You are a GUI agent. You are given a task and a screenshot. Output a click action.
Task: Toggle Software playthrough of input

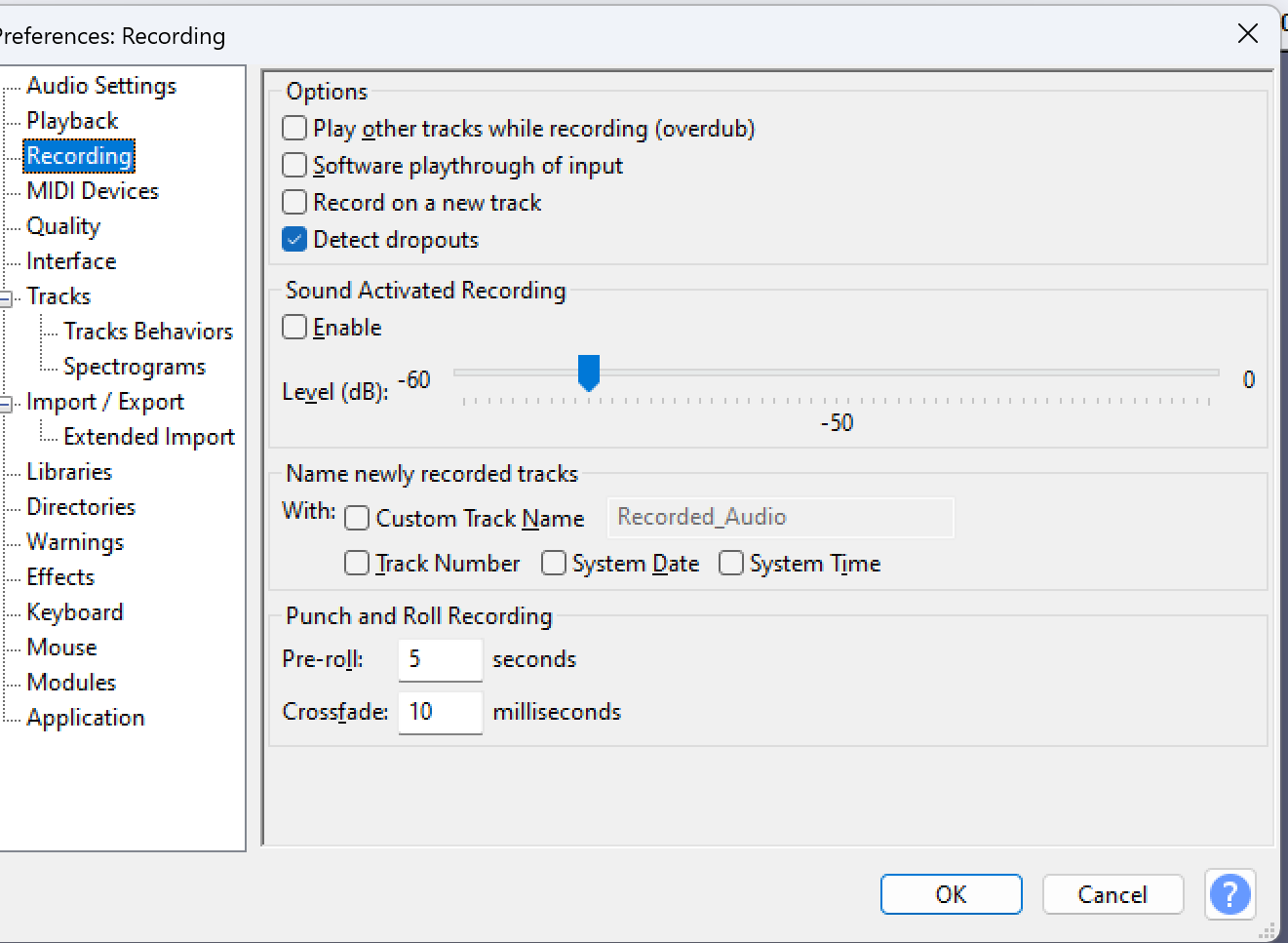pyautogui.click(x=294, y=166)
